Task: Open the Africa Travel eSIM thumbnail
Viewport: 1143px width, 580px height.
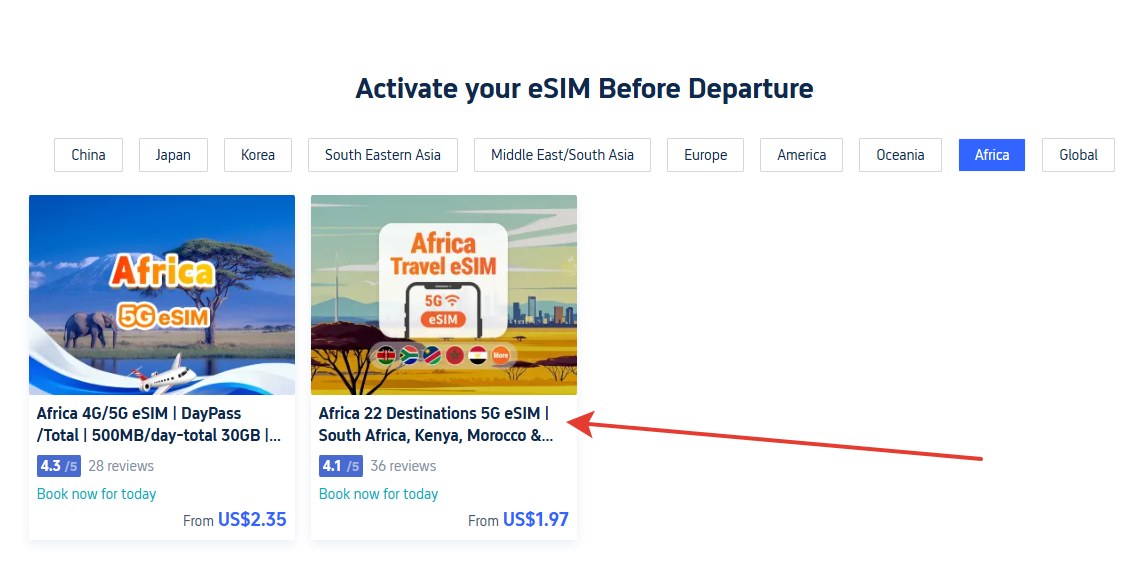Action: click(444, 295)
